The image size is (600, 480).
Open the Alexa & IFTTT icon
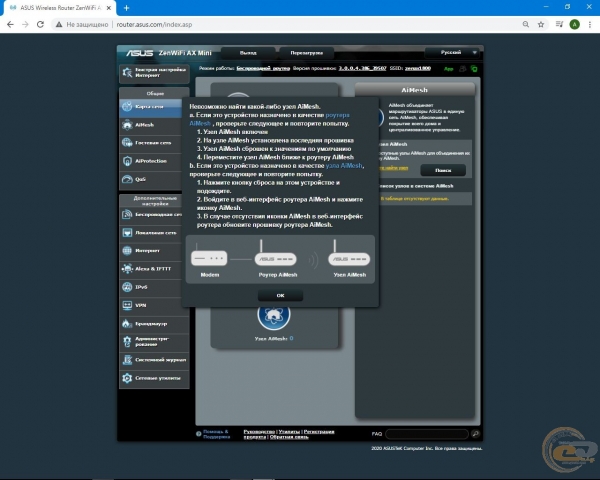[127, 269]
